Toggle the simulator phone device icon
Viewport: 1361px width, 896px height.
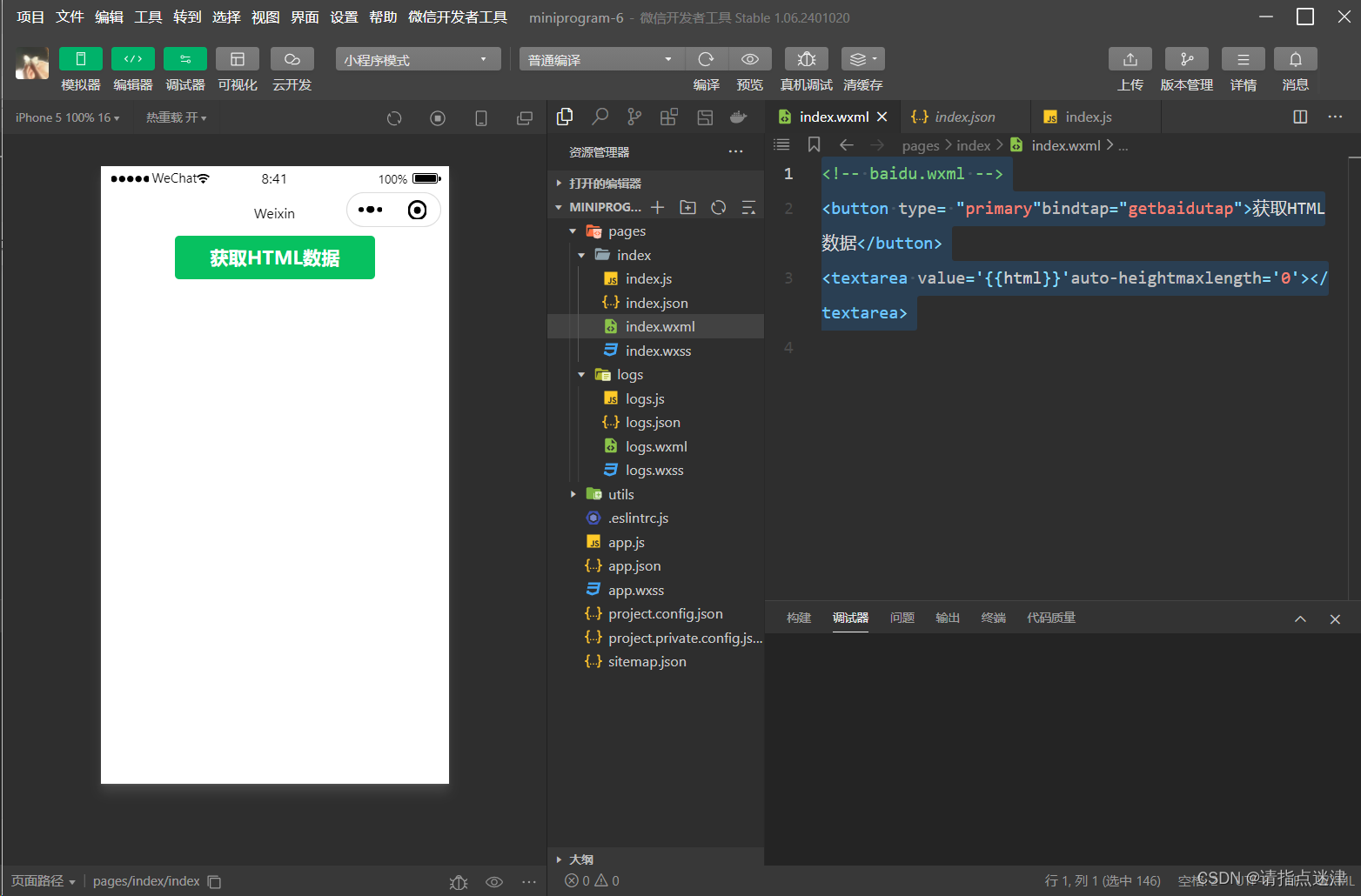(x=481, y=118)
